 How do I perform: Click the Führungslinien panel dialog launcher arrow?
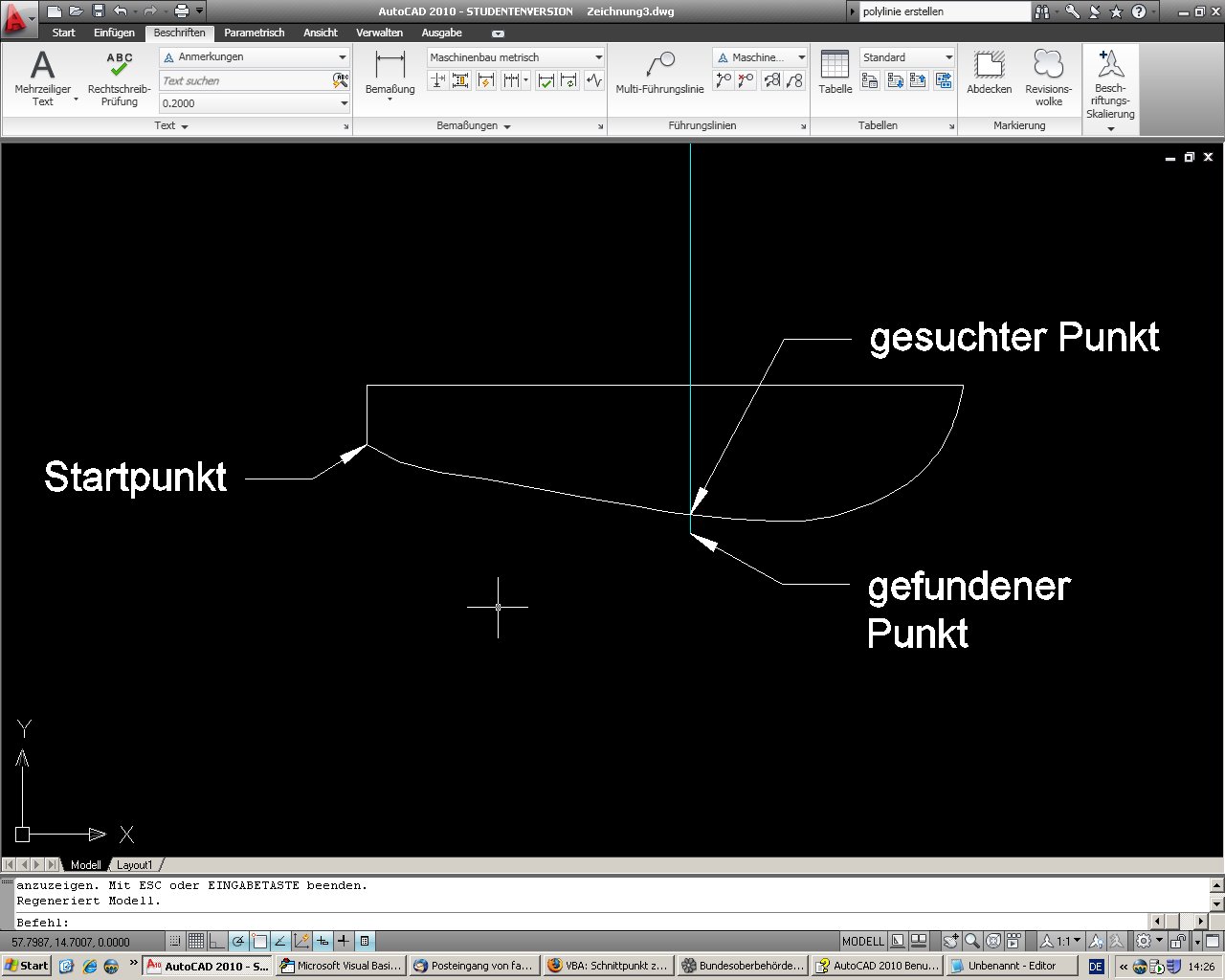(x=803, y=126)
